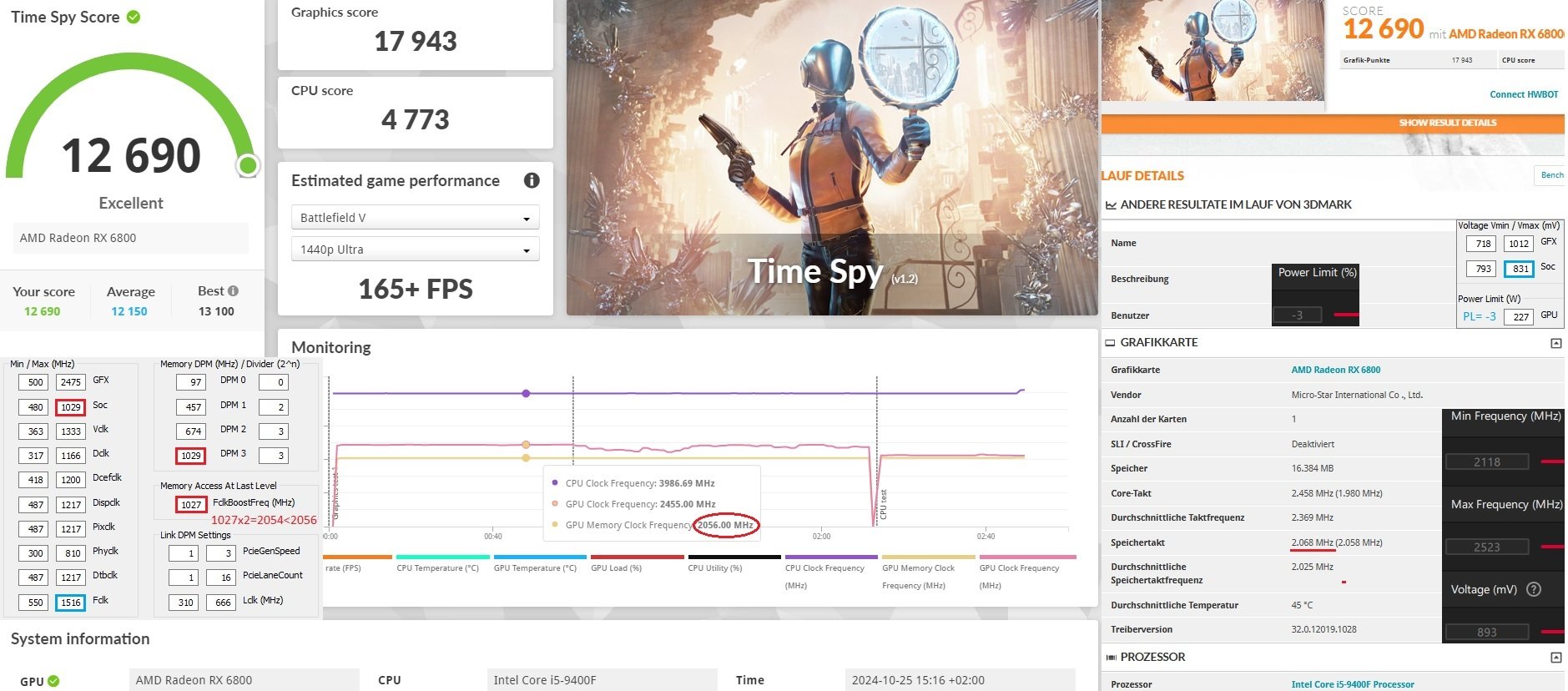This screenshot has height=691, width=1568.
Task: Open the Battlefield V game dropdown
Action: click(415, 218)
